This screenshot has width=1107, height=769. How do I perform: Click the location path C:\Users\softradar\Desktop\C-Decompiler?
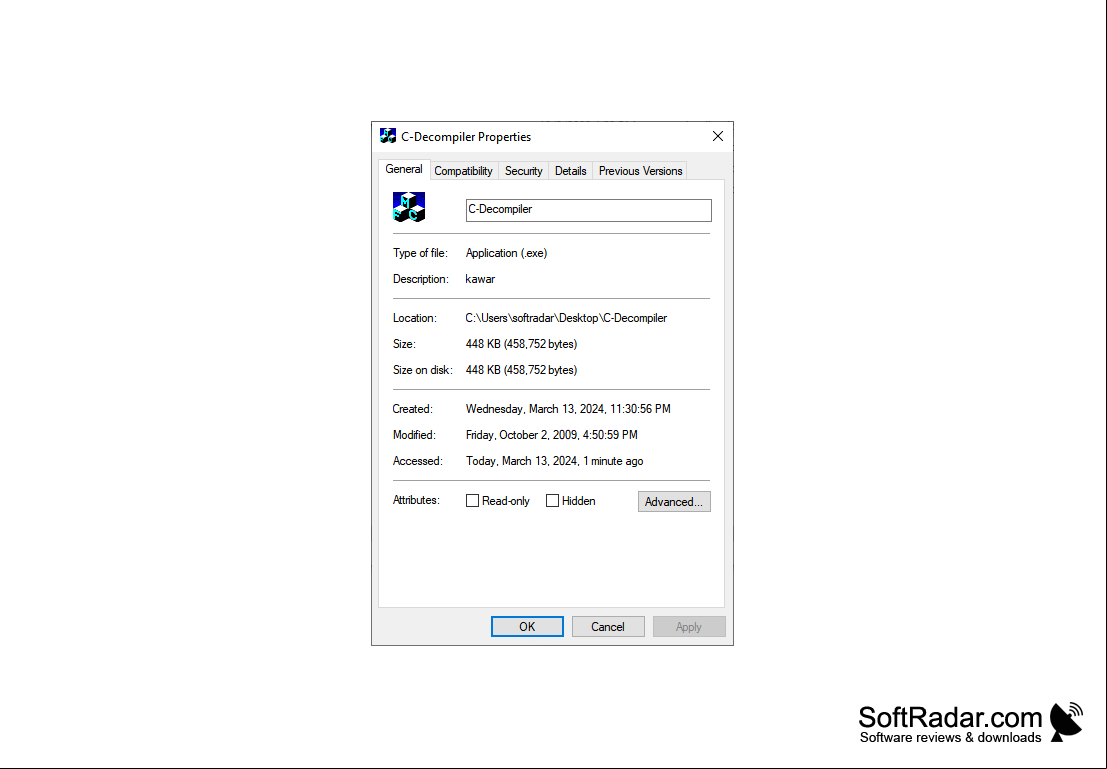pos(566,318)
